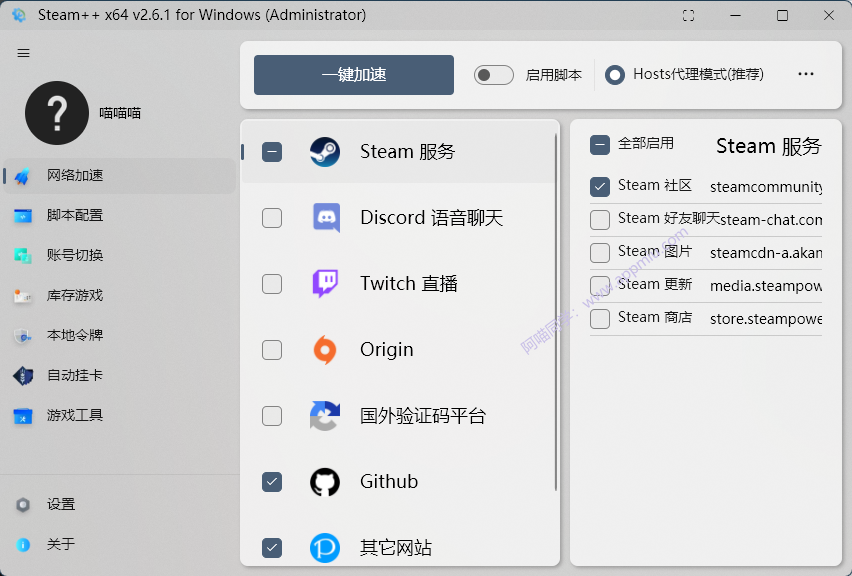
Task: Click the service list vertical scrollbar
Action: [x=556, y=312]
